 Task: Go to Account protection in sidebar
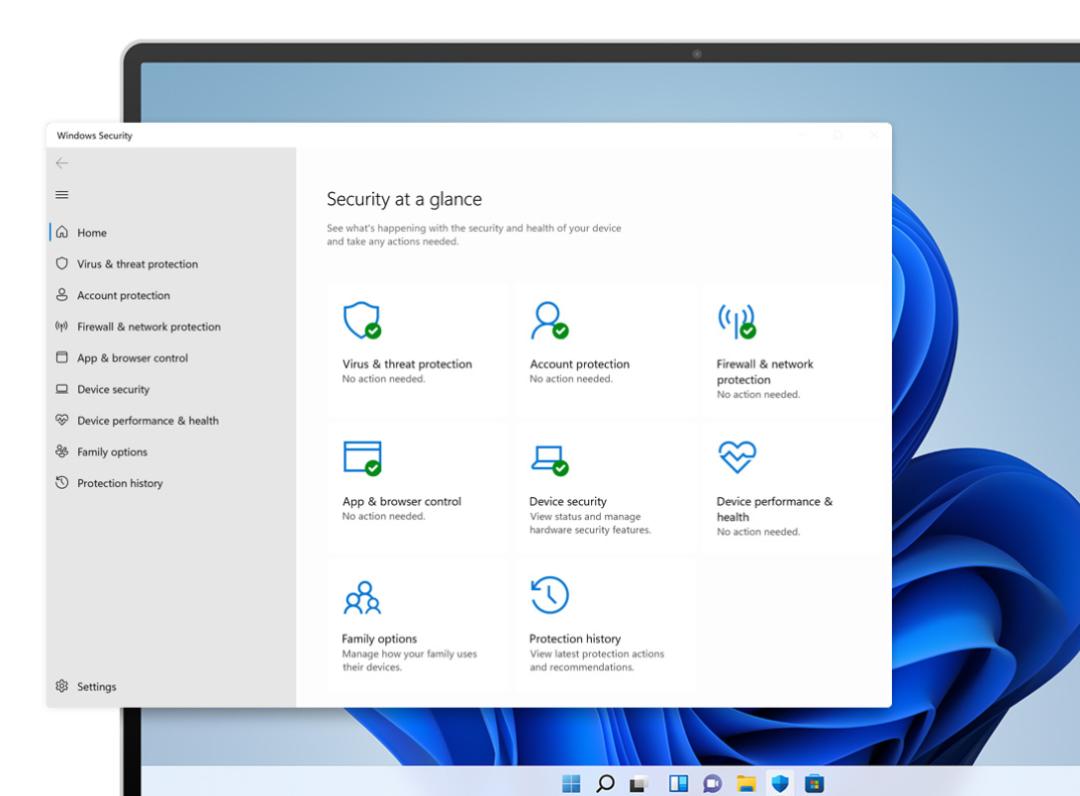coord(123,296)
